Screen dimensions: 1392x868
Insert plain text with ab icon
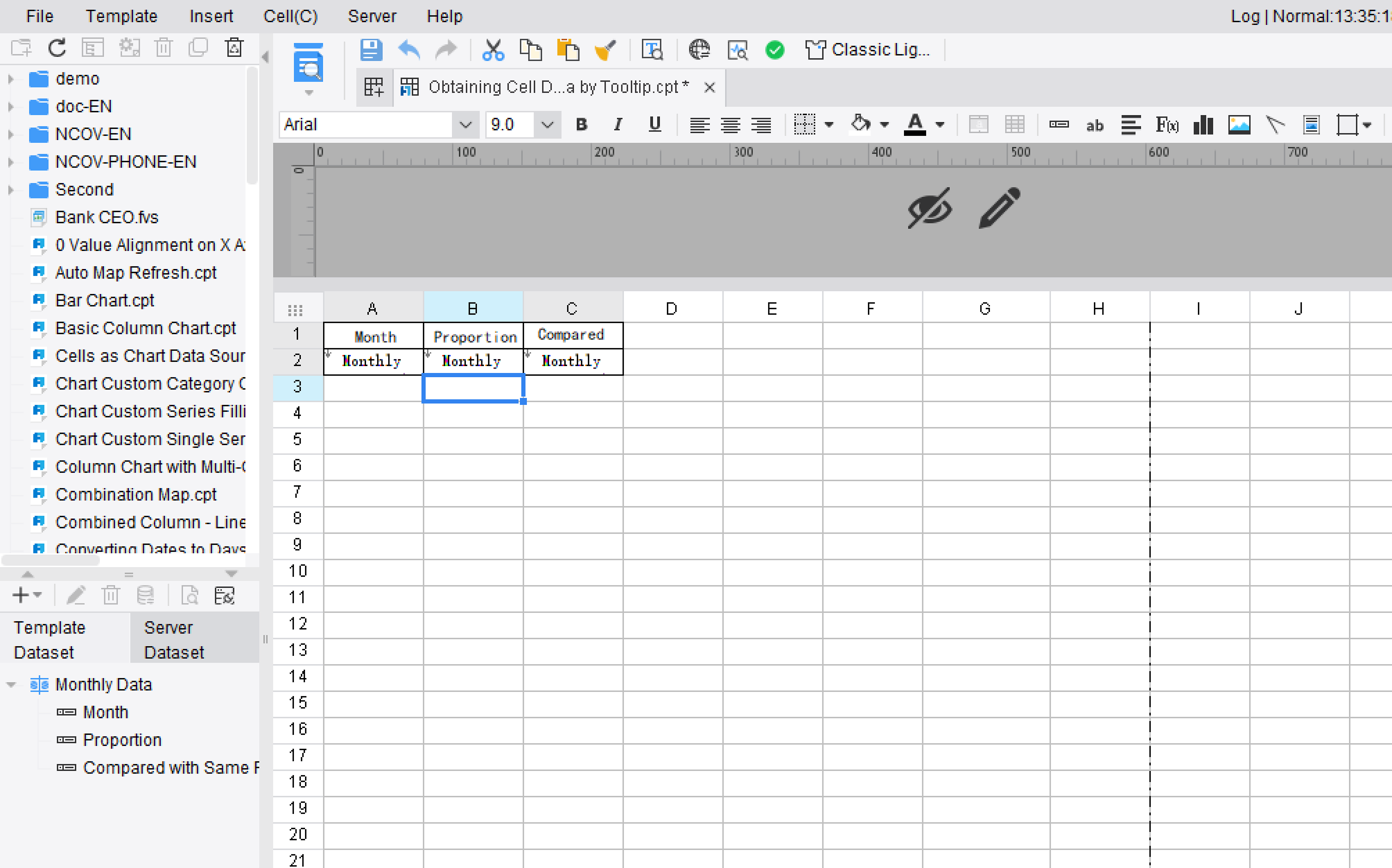(x=1095, y=125)
